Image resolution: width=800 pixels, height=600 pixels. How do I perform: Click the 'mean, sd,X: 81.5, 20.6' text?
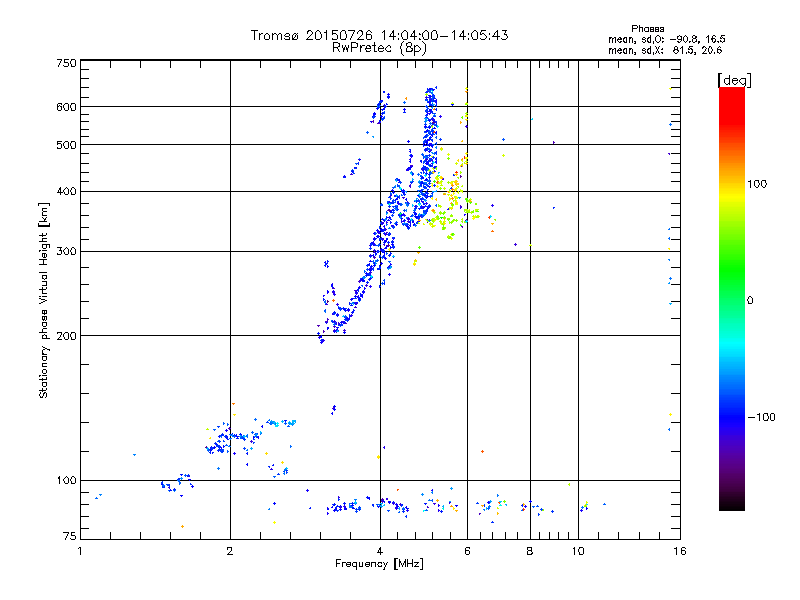click(x=665, y=50)
